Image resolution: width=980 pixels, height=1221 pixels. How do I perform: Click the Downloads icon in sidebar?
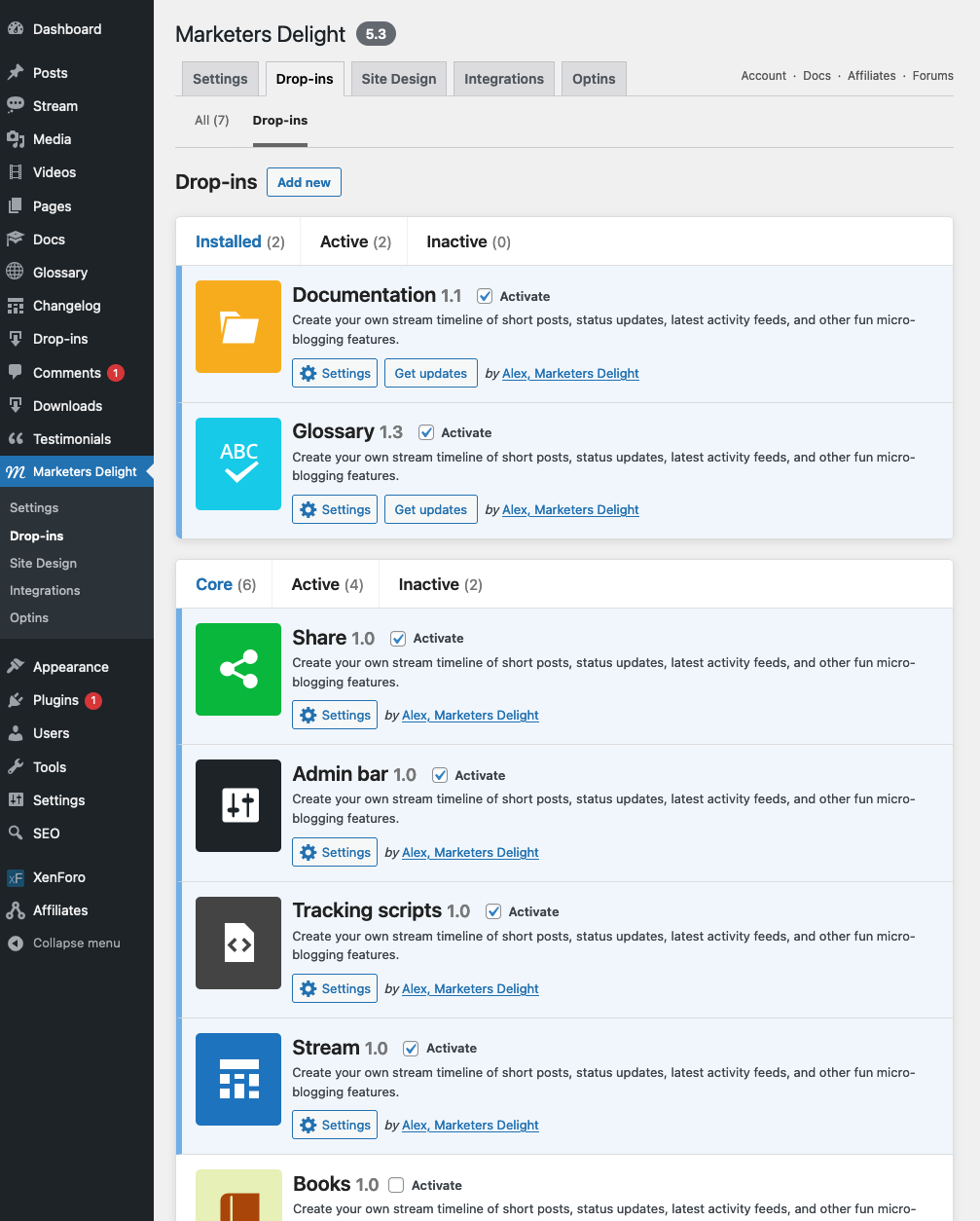pos(16,406)
